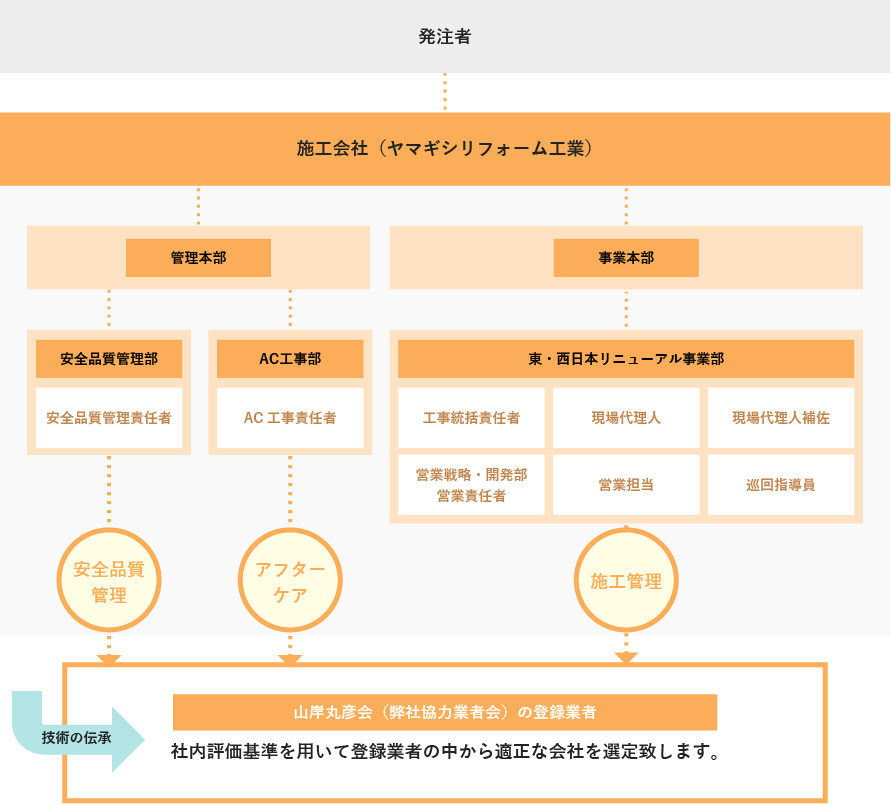Select the 安全品質管理部 department header
891x804 pixels.
[x=109, y=359]
